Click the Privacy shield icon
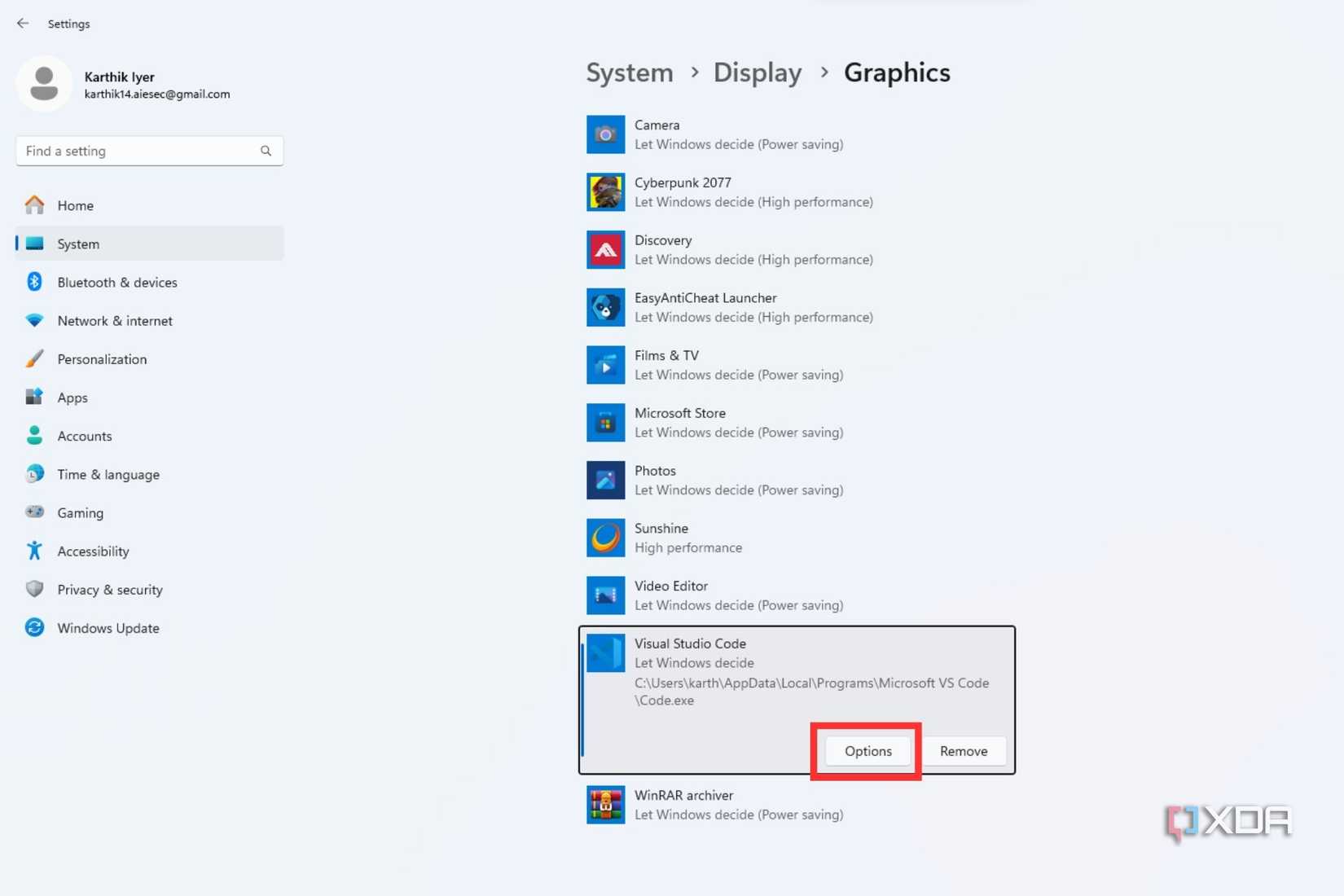 click(x=34, y=589)
